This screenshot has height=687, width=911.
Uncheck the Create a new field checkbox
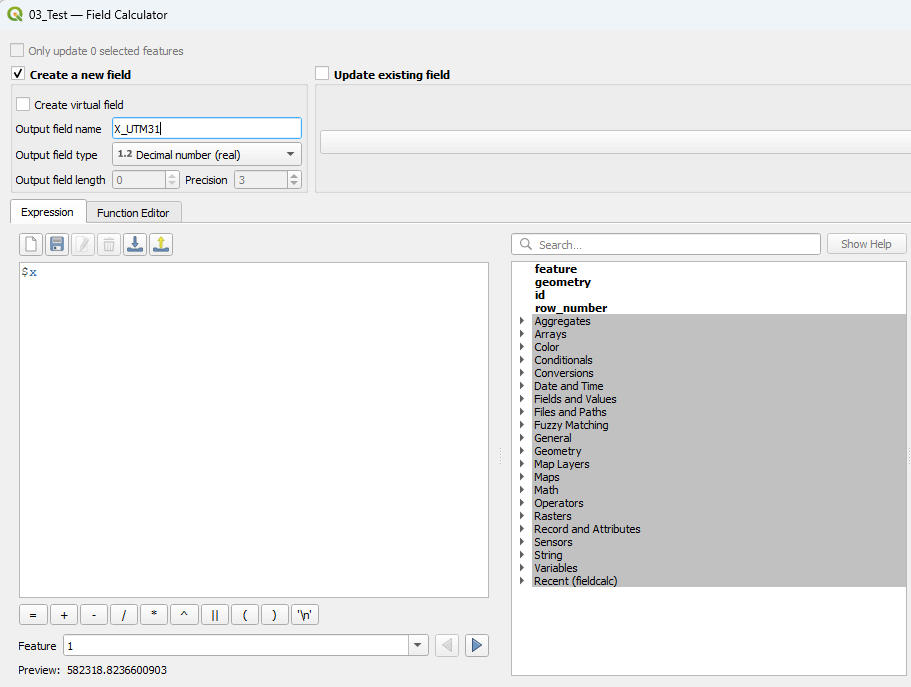pyautogui.click(x=18, y=74)
